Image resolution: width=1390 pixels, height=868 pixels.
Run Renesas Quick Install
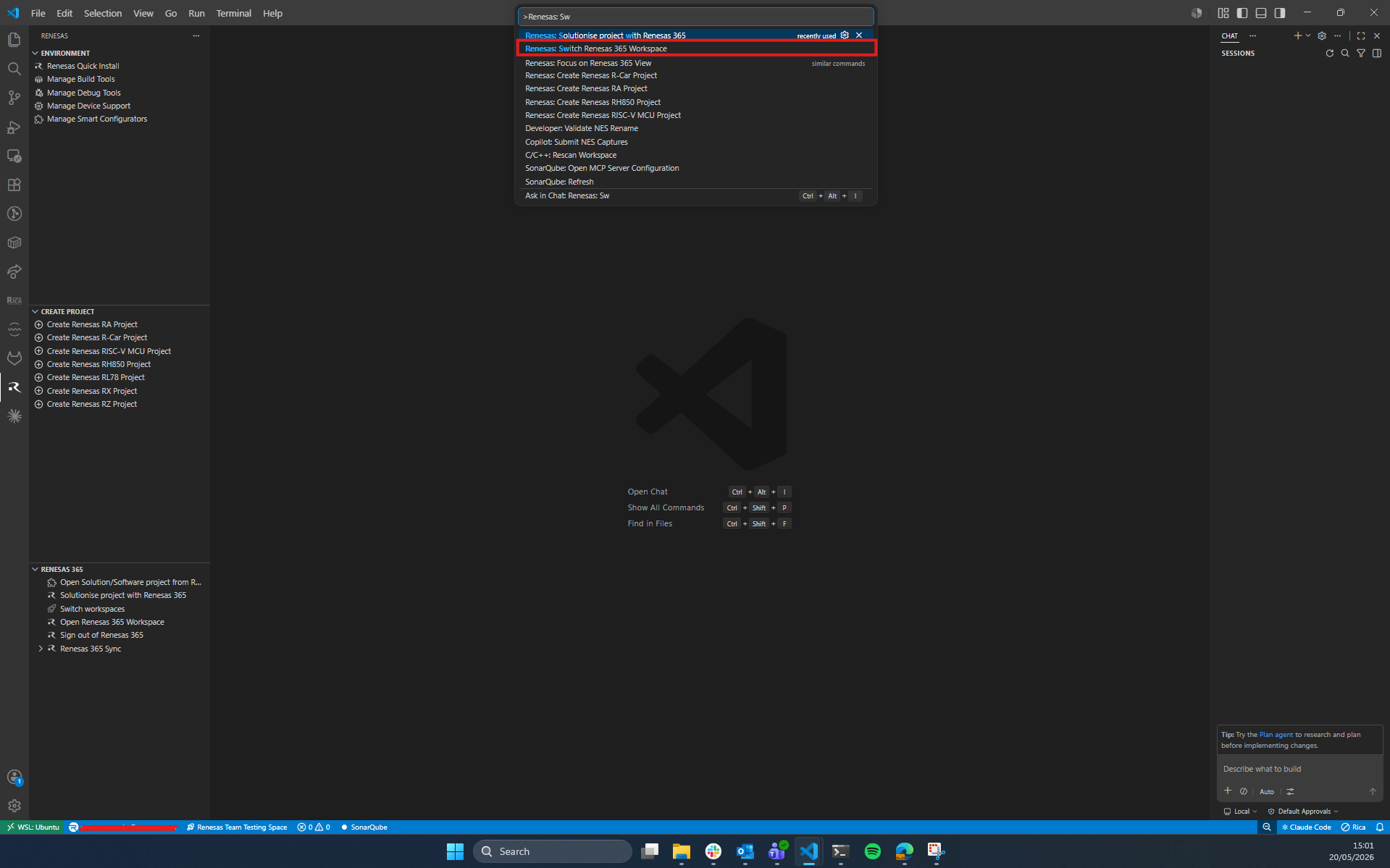[83, 66]
